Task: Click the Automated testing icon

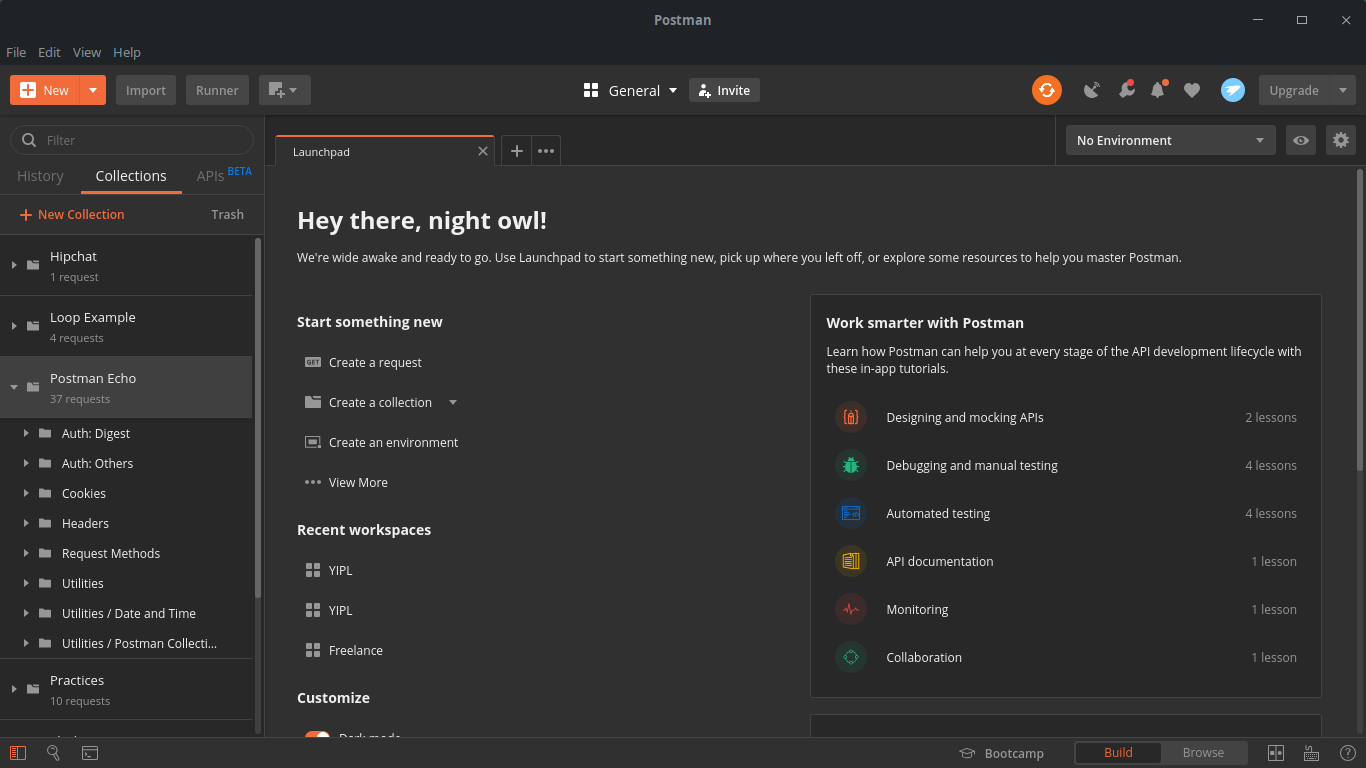Action: click(851, 513)
